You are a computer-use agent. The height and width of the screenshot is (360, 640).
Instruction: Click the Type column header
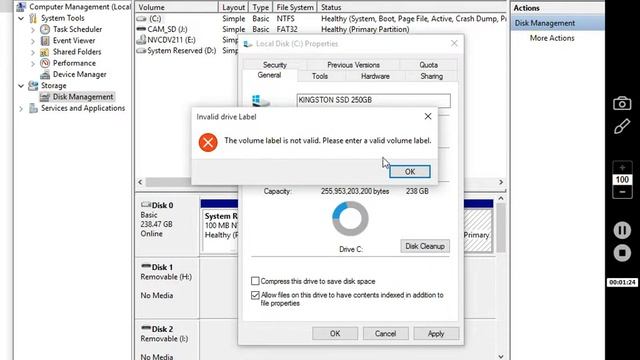click(260, 7)
